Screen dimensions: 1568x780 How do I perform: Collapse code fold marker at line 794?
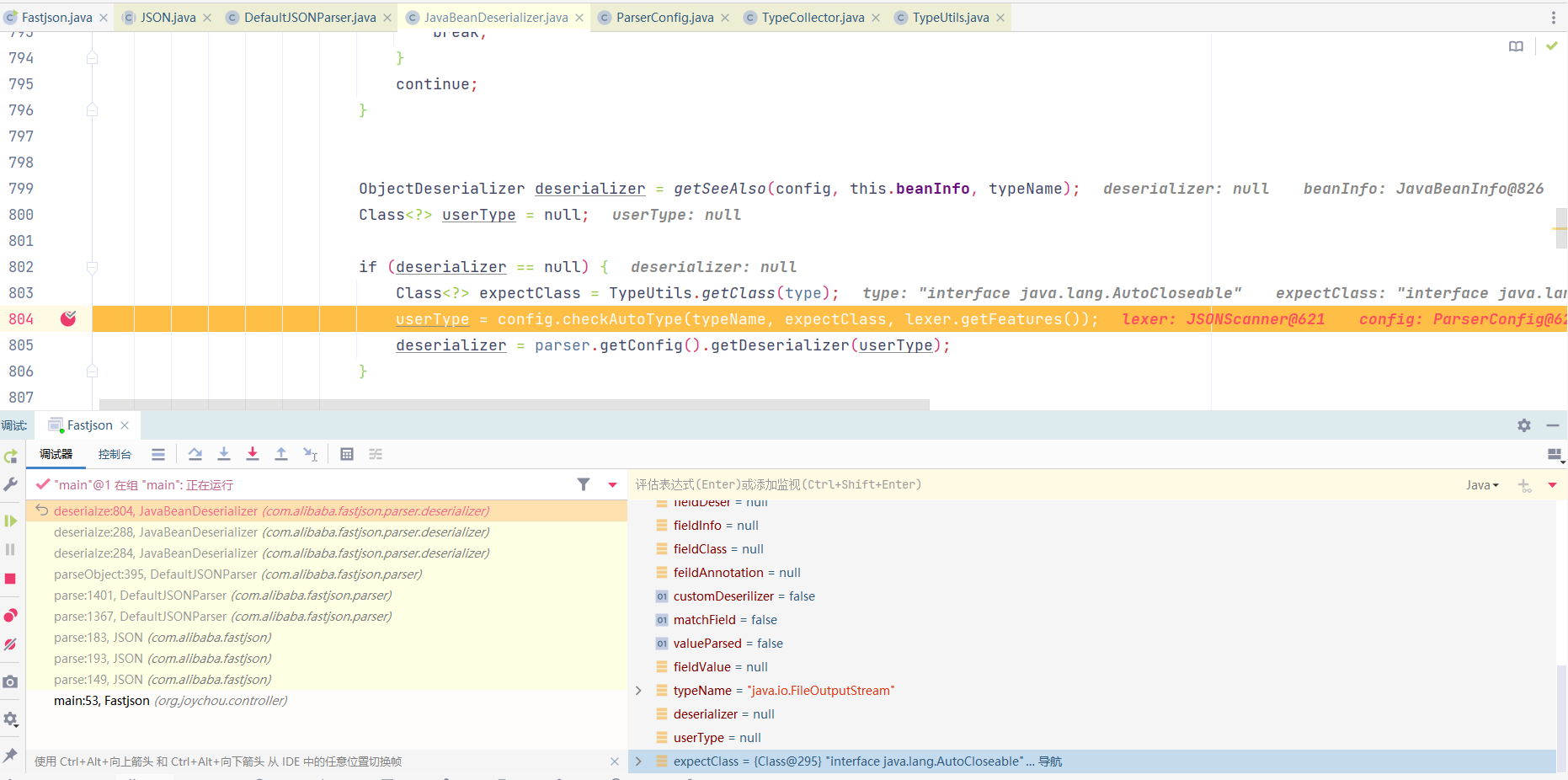coord(93,58)
